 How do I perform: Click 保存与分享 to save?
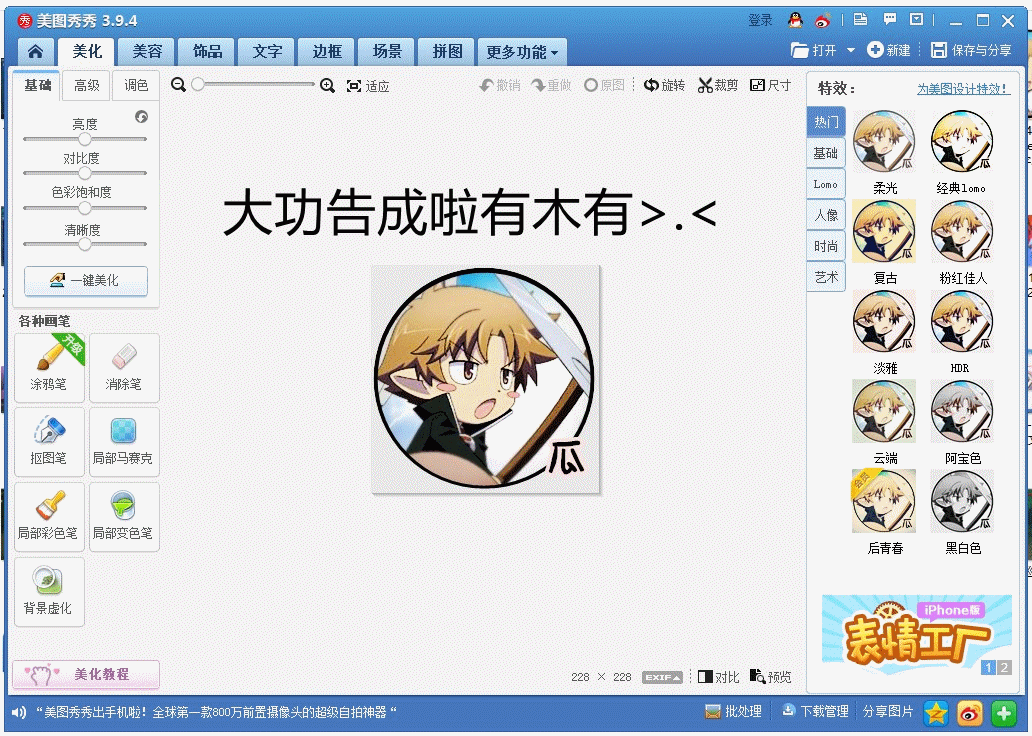[x=971, y=50]
